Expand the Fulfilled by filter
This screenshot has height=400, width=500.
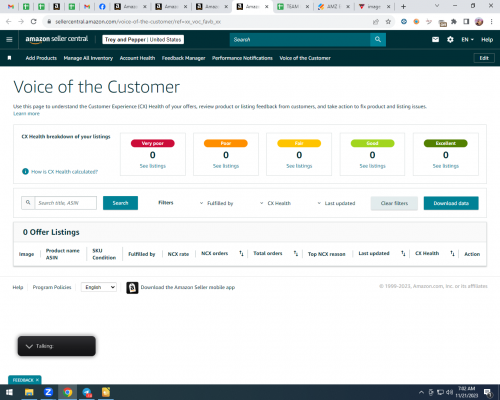[x=216, y=203]
